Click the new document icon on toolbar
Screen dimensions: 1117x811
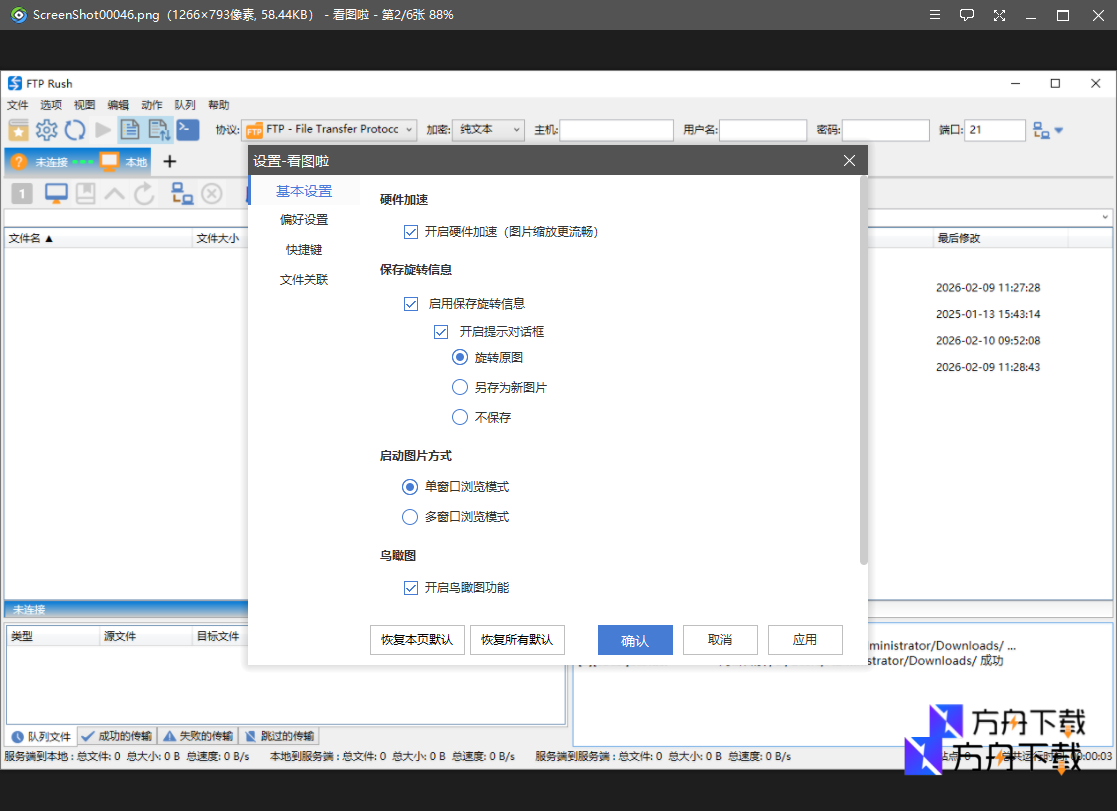(x=131, y=130)
